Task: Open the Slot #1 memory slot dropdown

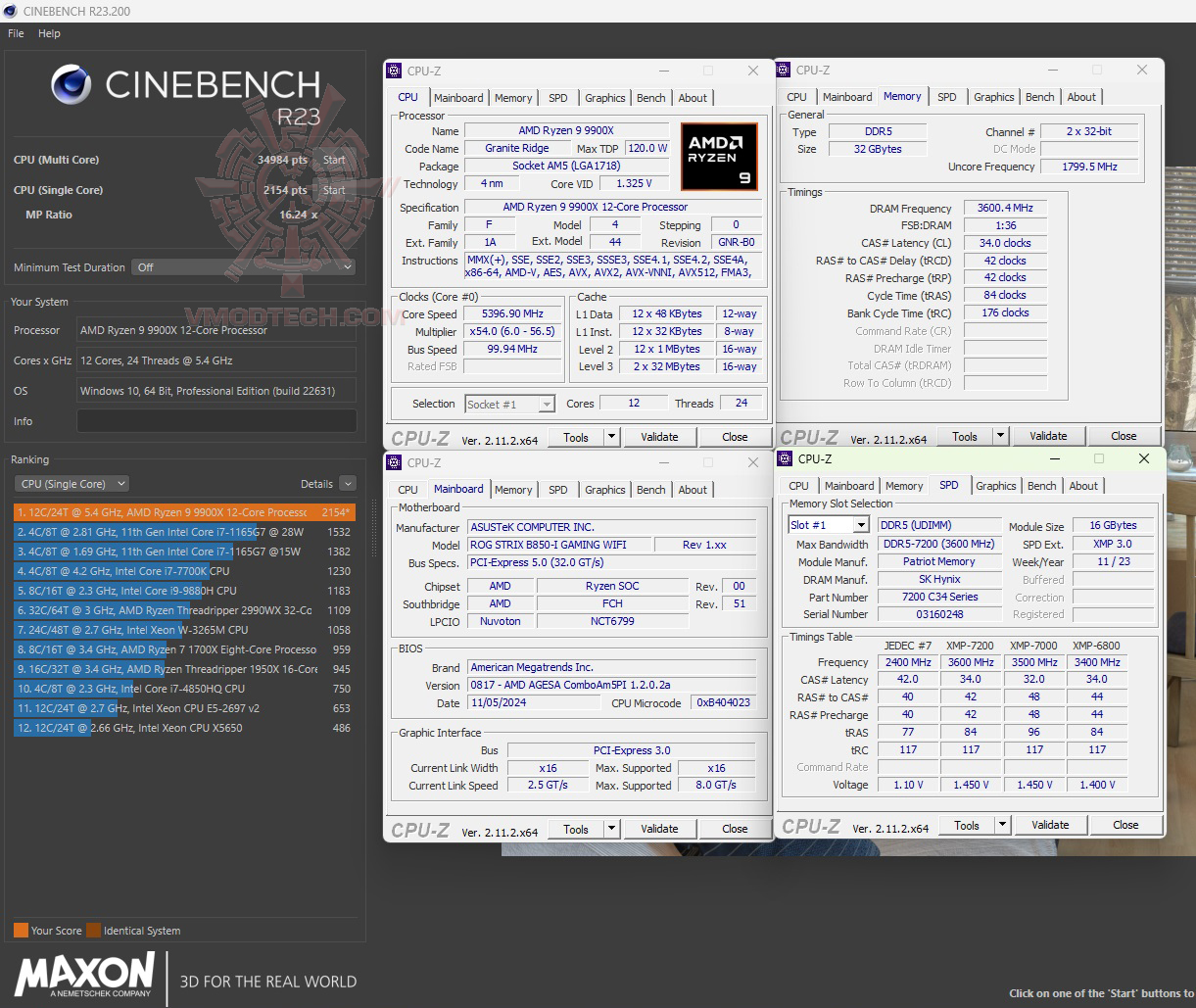Action: [829, 525]
